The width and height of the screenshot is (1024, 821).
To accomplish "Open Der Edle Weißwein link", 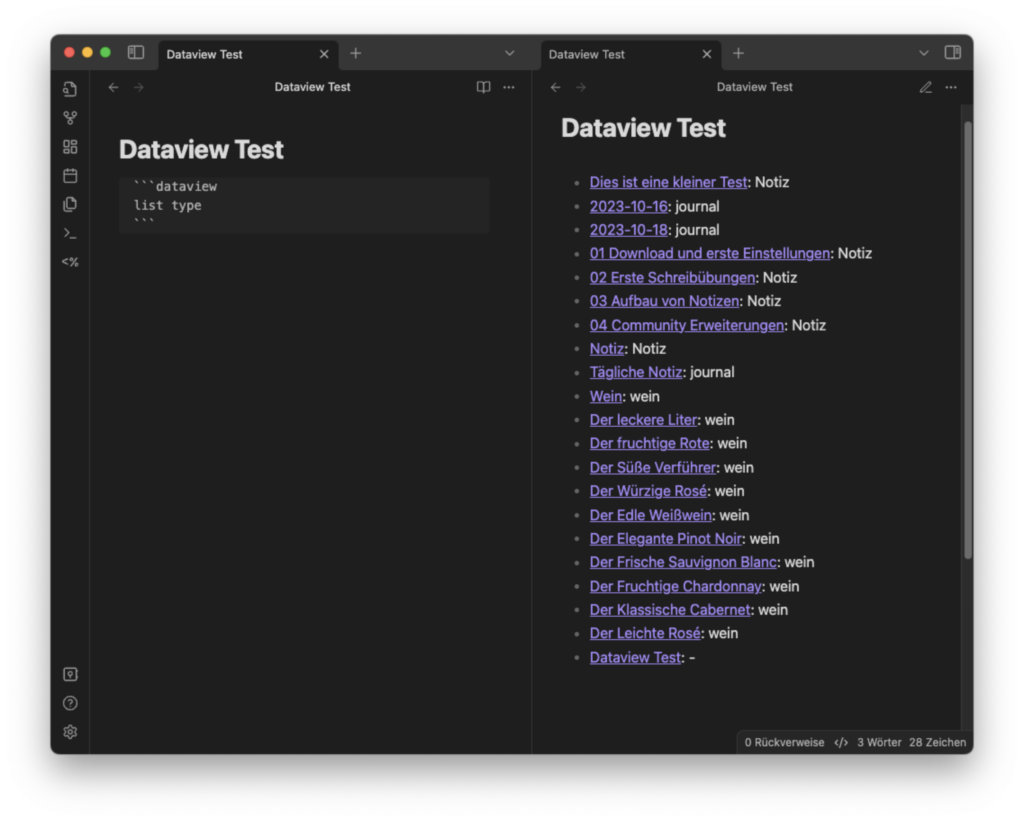I will [x=650, y=515].
